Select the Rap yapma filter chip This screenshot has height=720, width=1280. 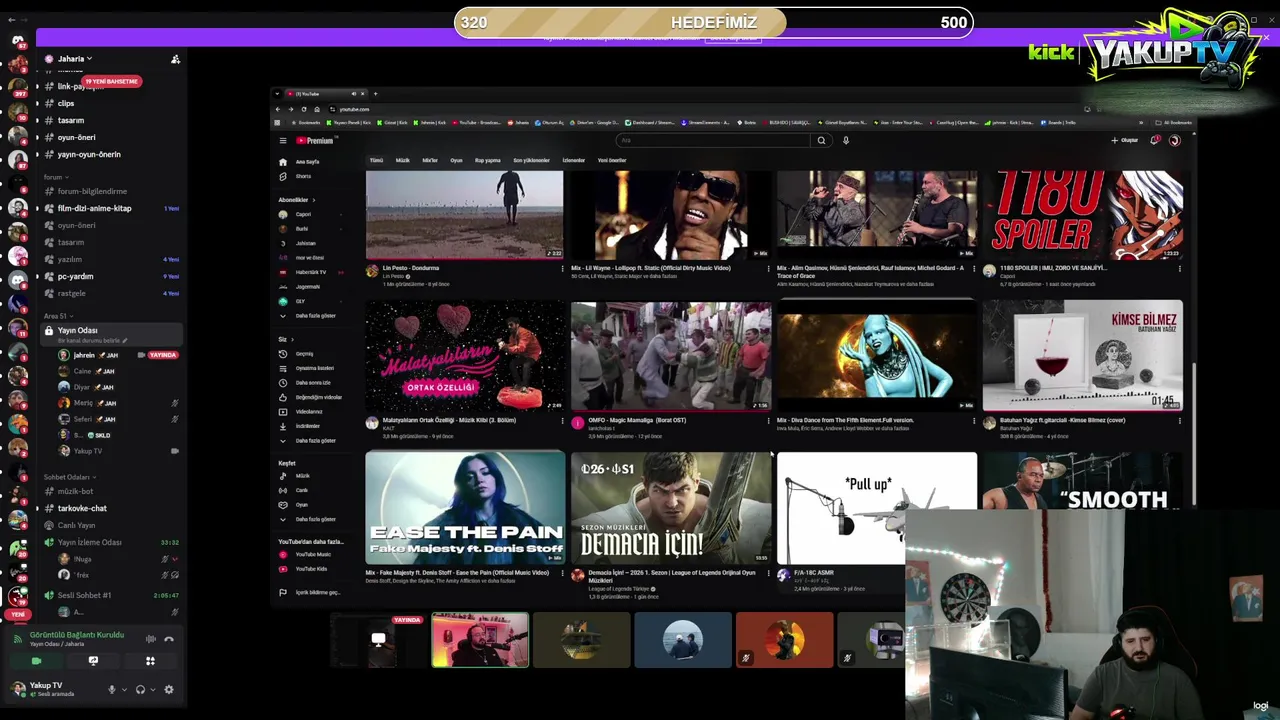(487, 160)
